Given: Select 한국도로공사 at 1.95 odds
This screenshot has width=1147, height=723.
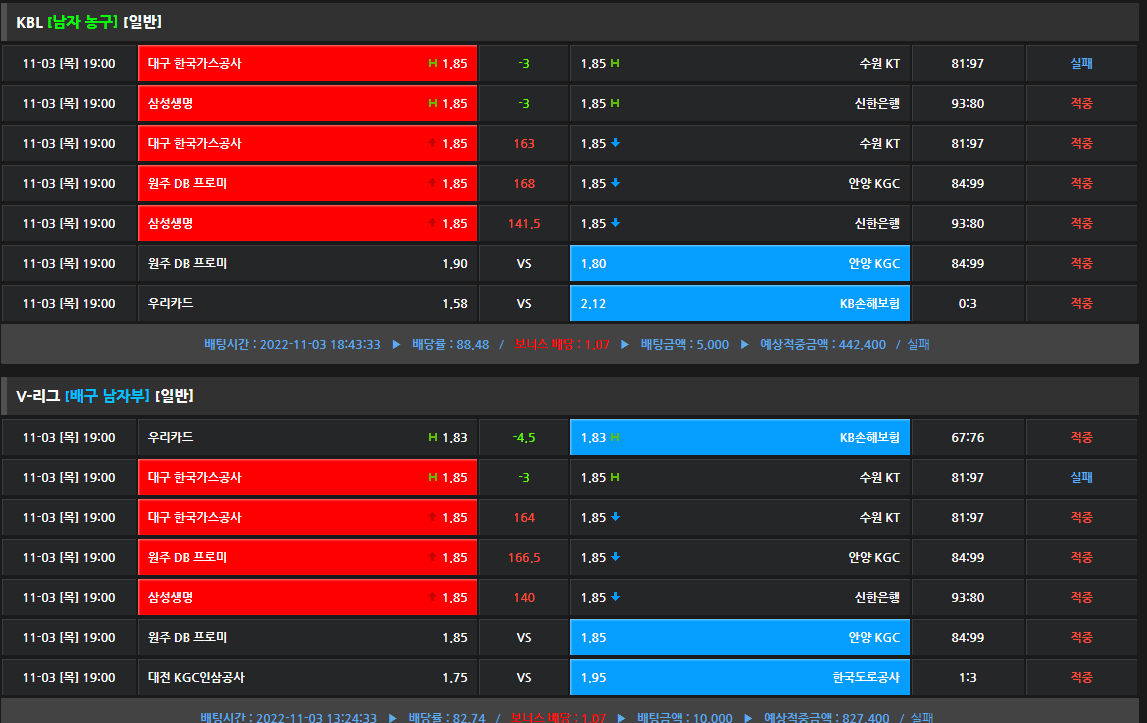Looking at the screenshot, I should (x=739, y=678).
